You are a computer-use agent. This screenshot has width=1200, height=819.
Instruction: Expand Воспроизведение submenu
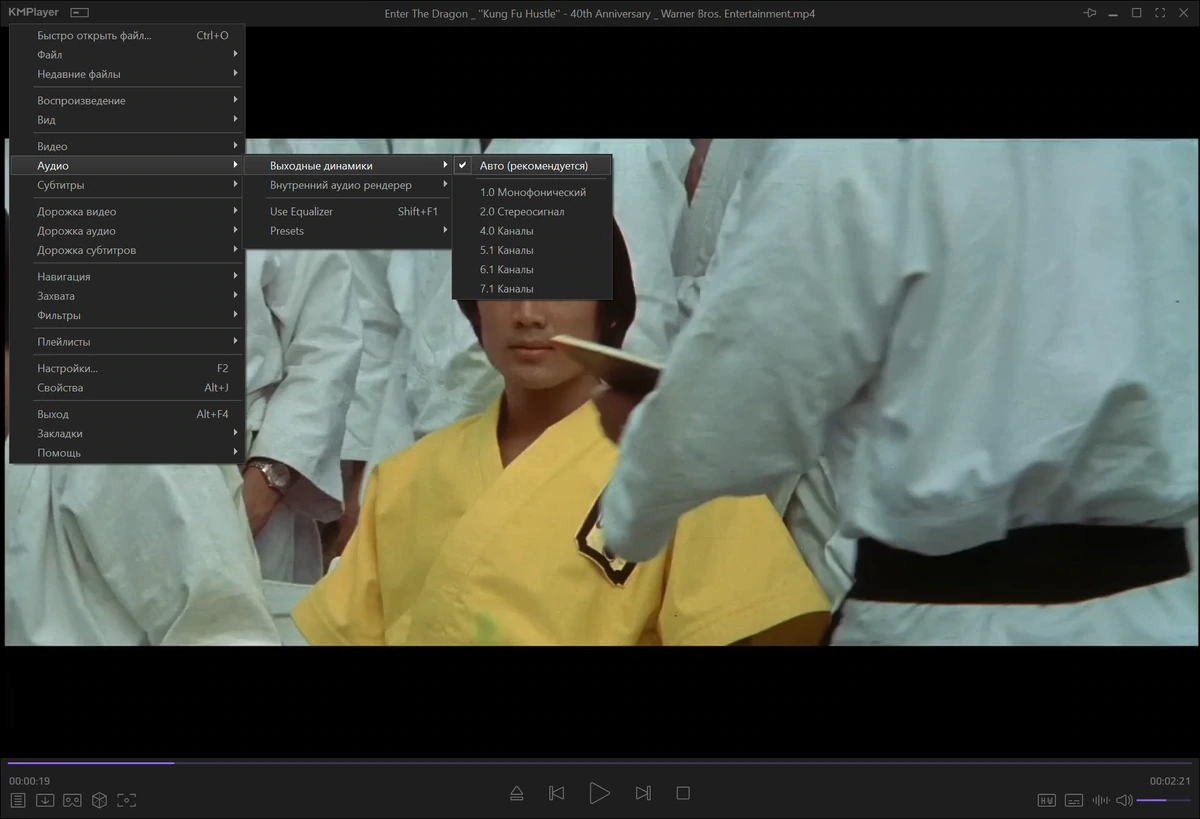pyautogui.click(x=127, y=101)
